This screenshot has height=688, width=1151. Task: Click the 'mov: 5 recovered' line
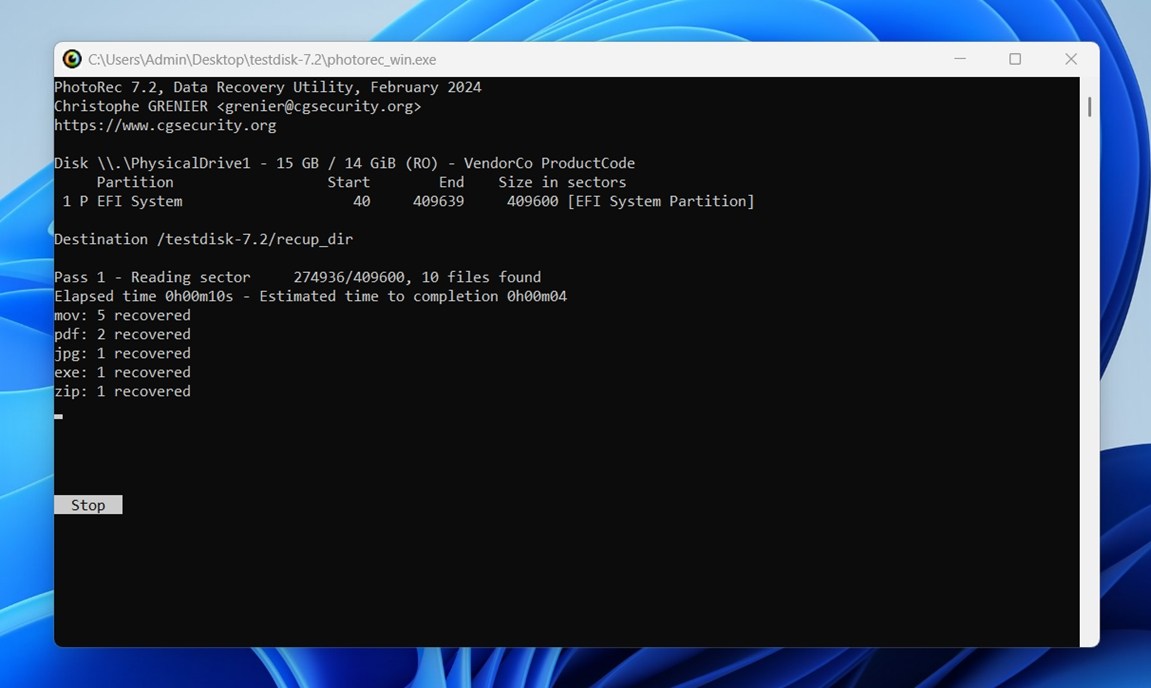coord(122,316)
